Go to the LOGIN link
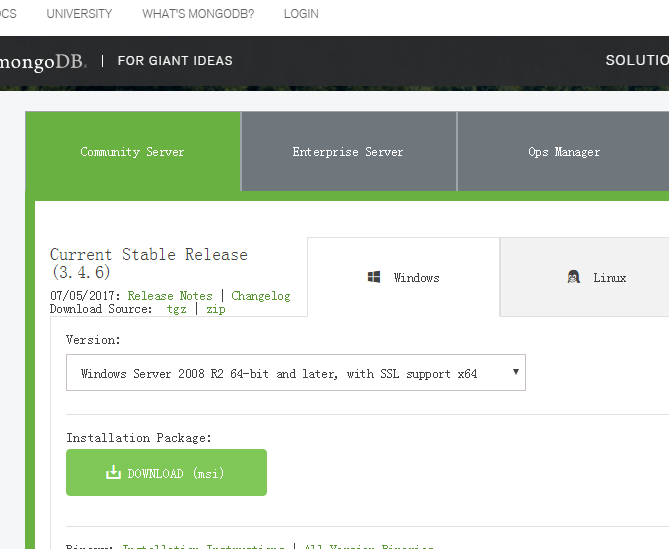 click(301, 14)
